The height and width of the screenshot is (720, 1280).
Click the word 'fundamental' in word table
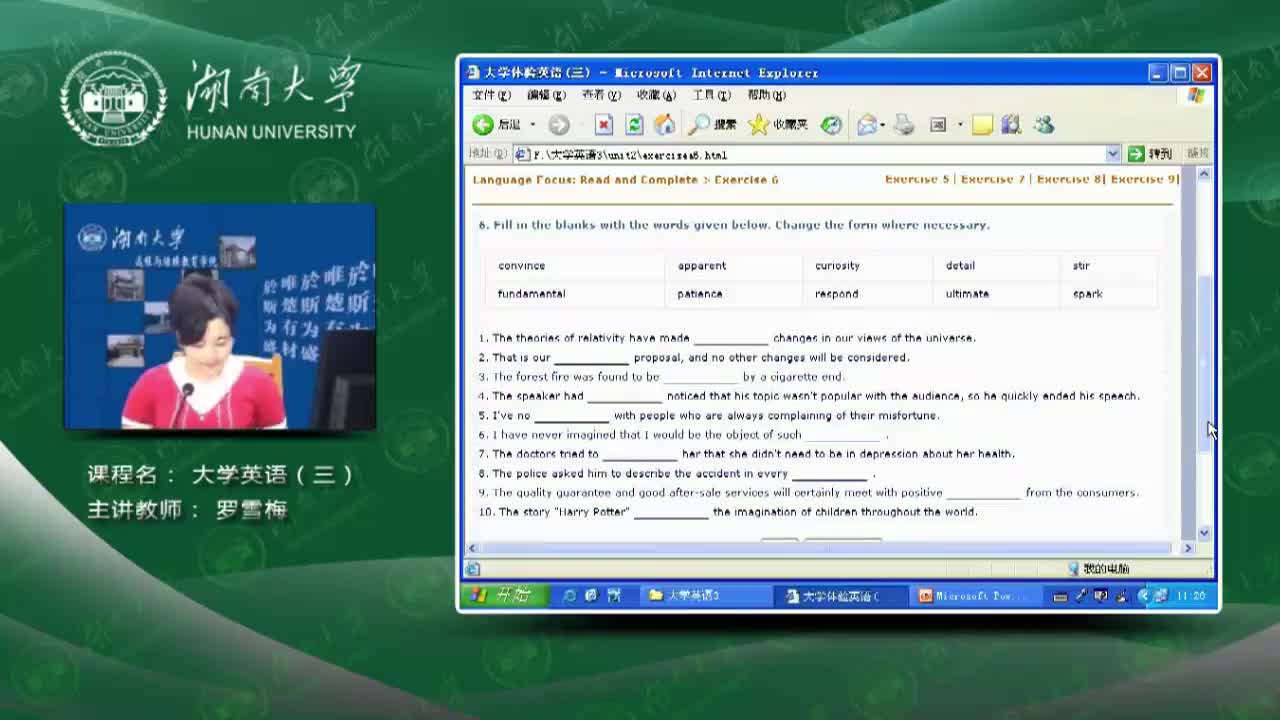[531, 294]
